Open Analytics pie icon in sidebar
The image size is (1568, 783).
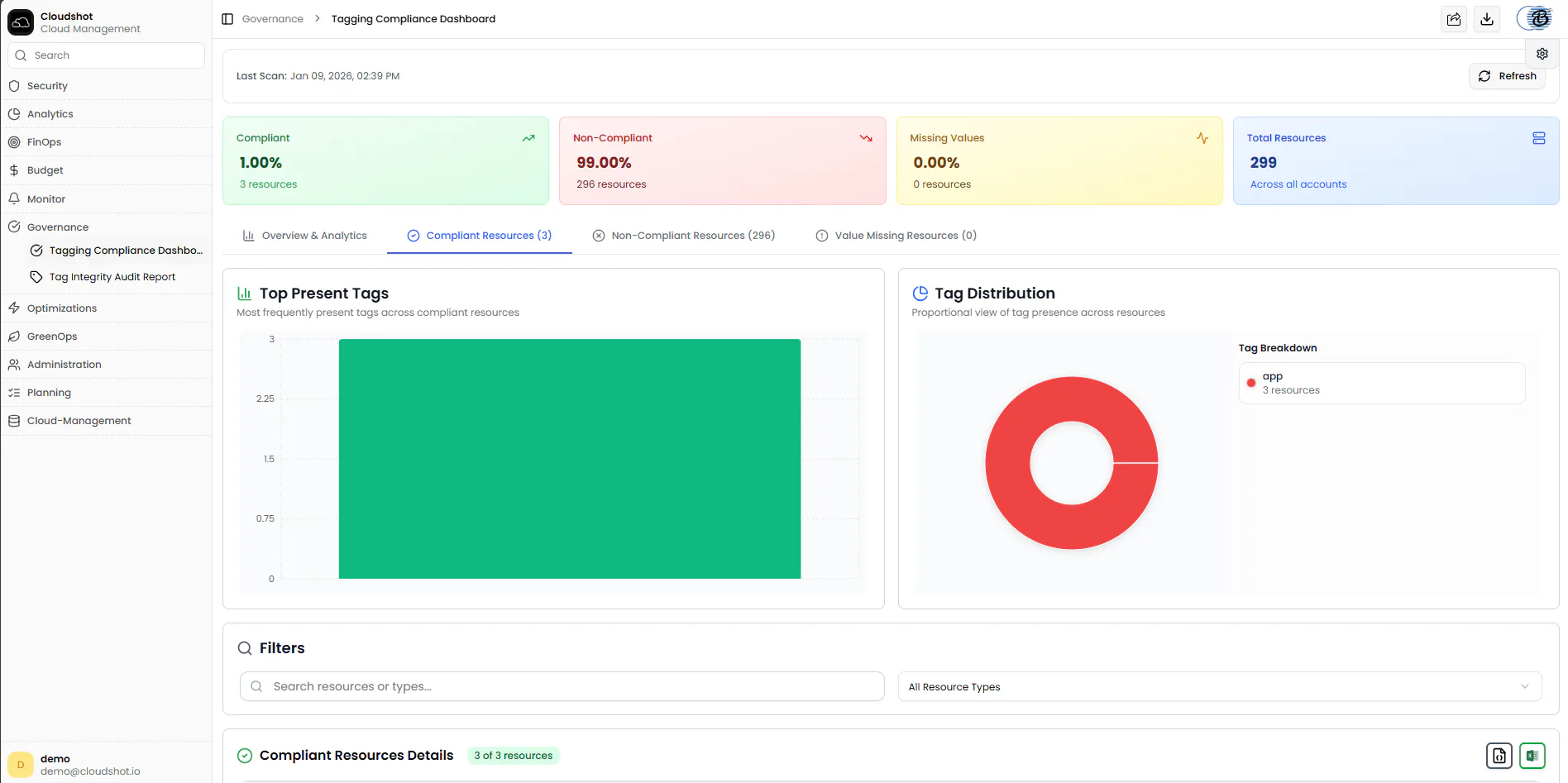point(14,114)
